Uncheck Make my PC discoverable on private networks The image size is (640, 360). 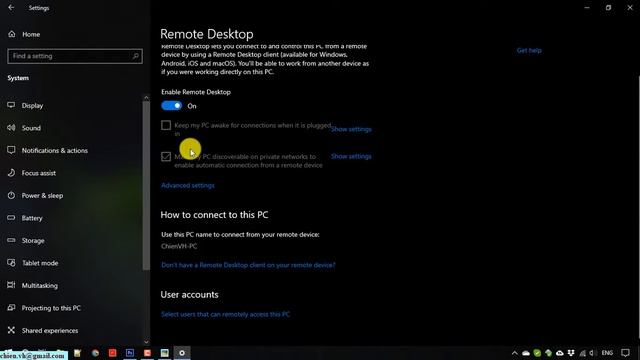pos(166,156)
